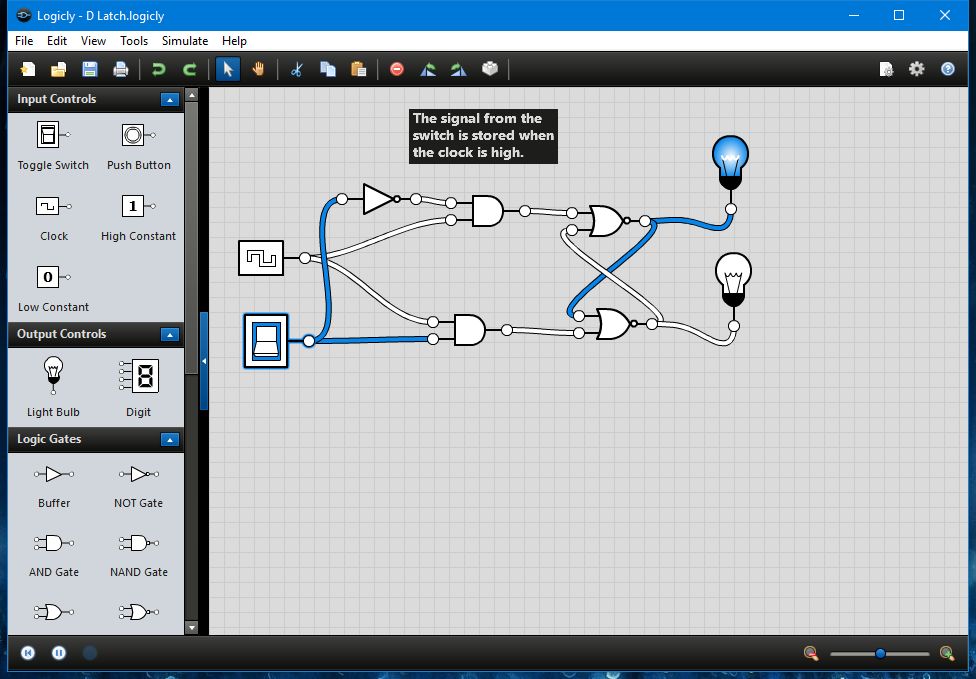Select the Toggle Switch component in the palette
The image size is (976, 679).
pos(53,147)
